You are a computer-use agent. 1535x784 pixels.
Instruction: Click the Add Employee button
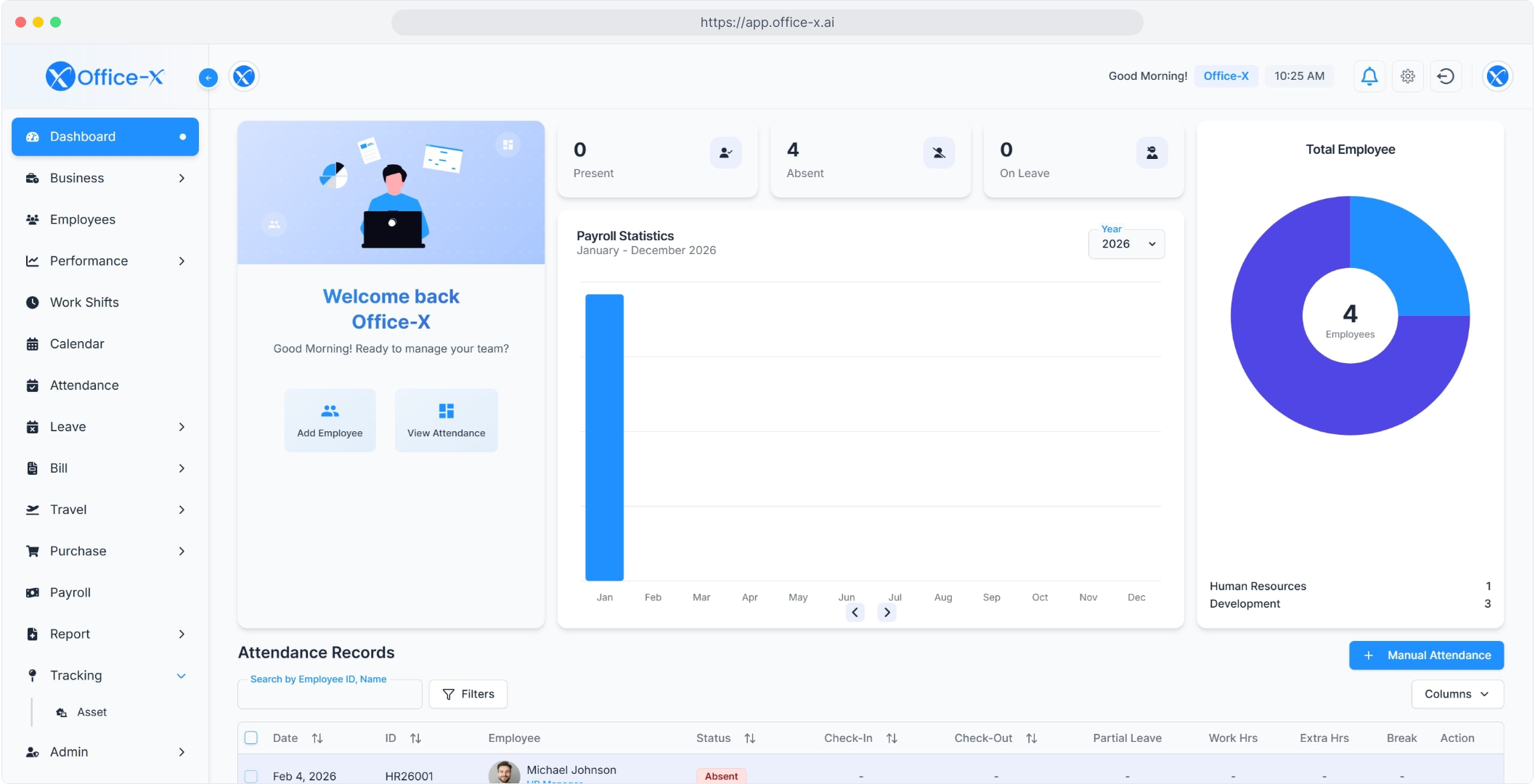click(330, 420)
